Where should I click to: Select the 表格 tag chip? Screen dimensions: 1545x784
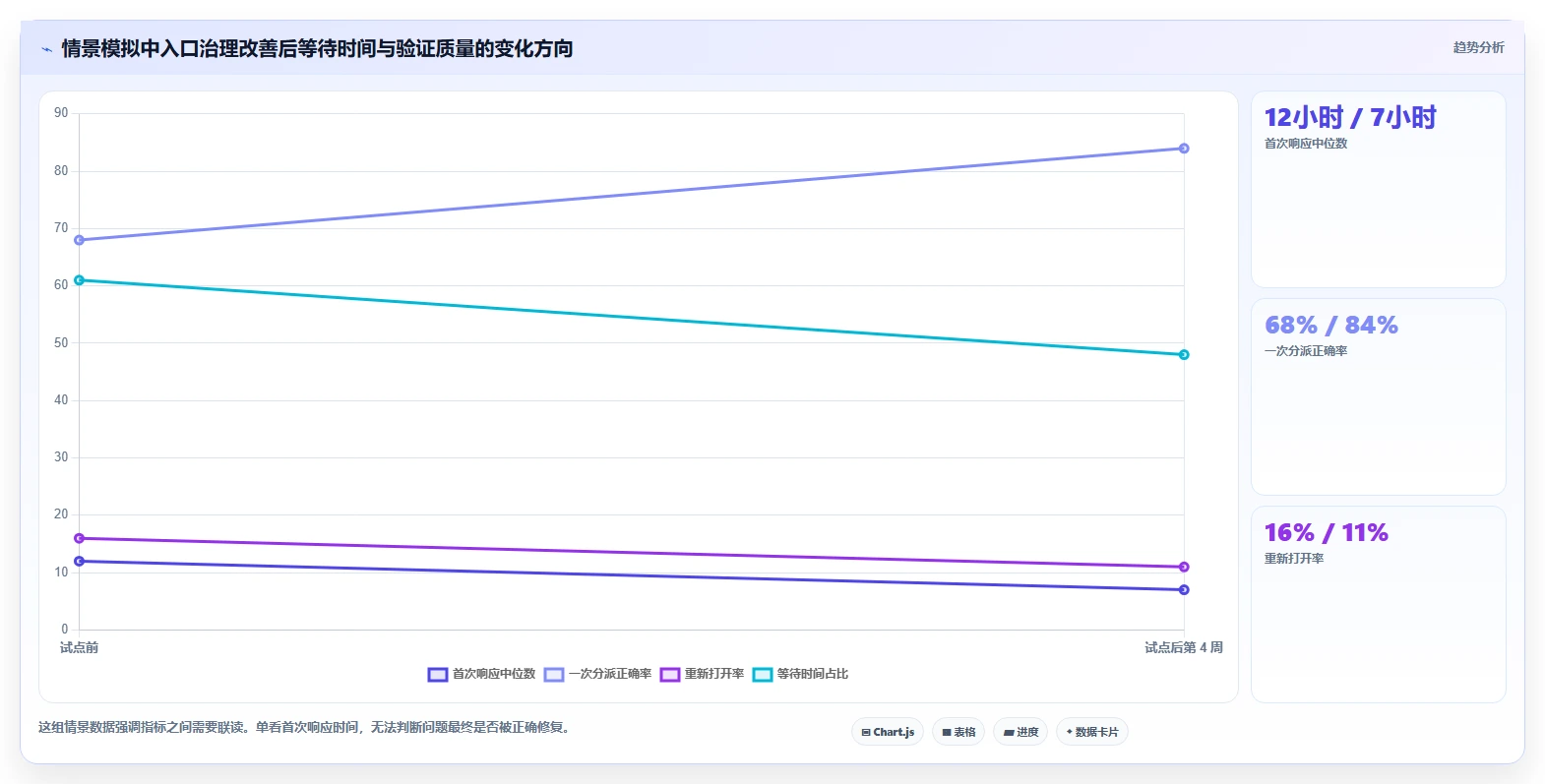coord(958,732)
